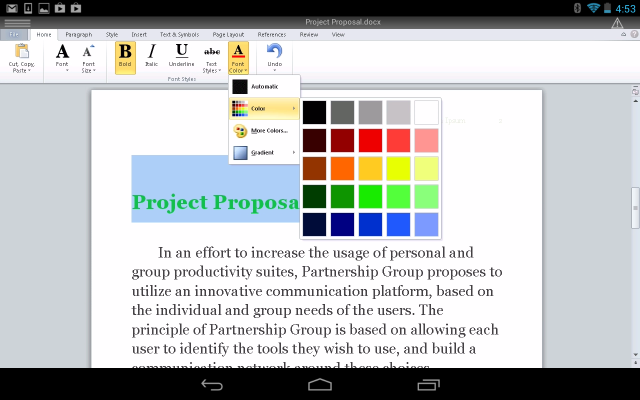Open the hamburger menu lines at top left
Image resolution: width=640 pixels, height=400 pixels.
pyautogui.click(x=18, y=22)
